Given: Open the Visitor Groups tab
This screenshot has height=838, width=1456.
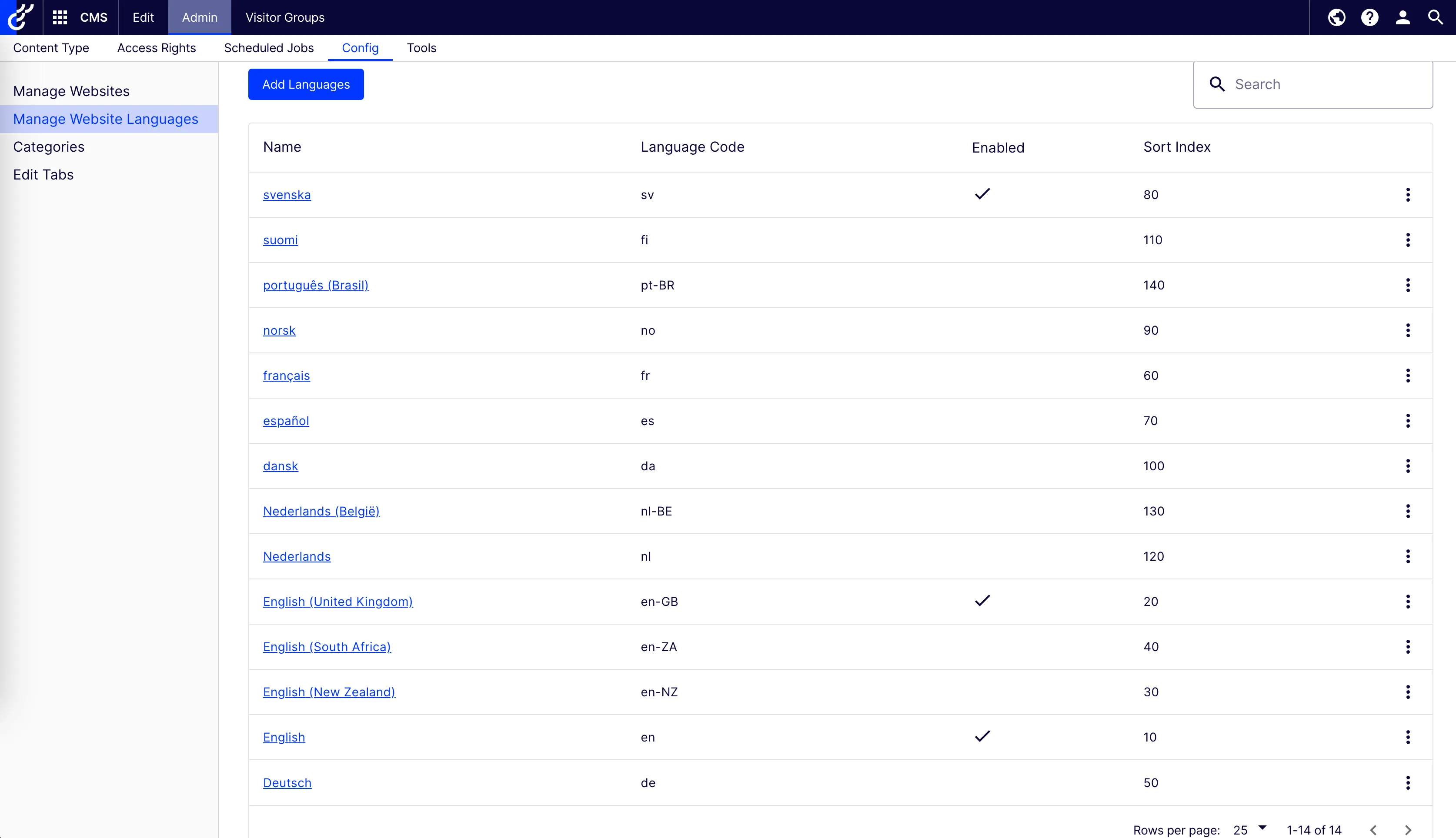Looking at the screenshot, I should 285,17.
